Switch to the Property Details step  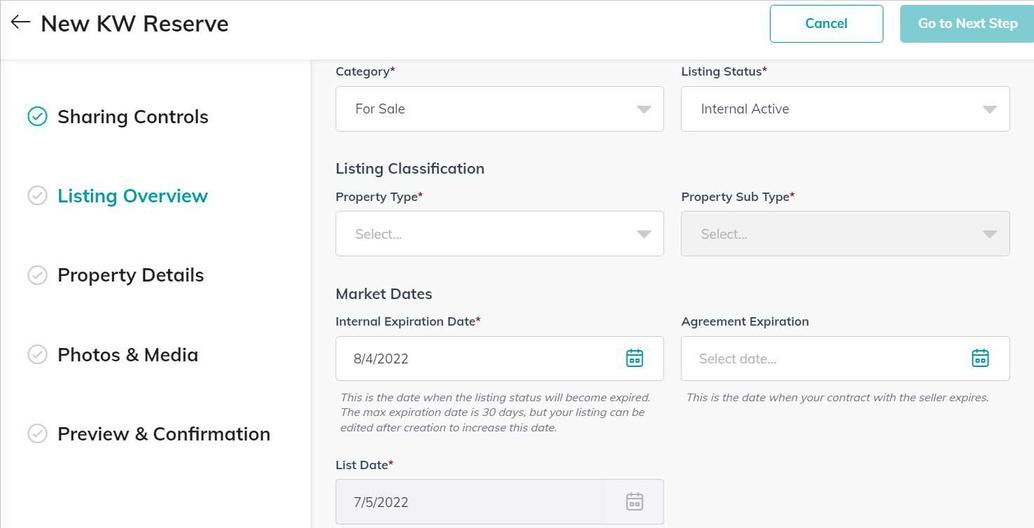tap(131, 275)
